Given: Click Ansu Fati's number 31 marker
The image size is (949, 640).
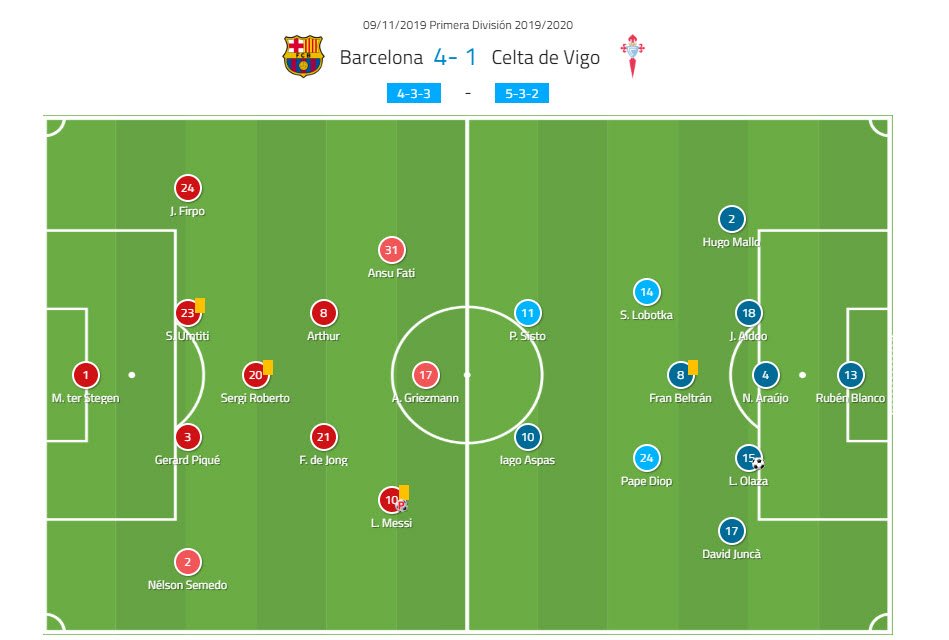Looking at the screenshot, I should click(392, 250).
